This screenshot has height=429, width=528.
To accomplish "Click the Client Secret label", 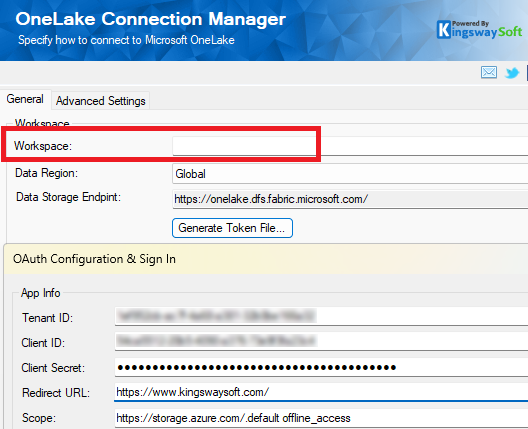I will tap(53, 368).
